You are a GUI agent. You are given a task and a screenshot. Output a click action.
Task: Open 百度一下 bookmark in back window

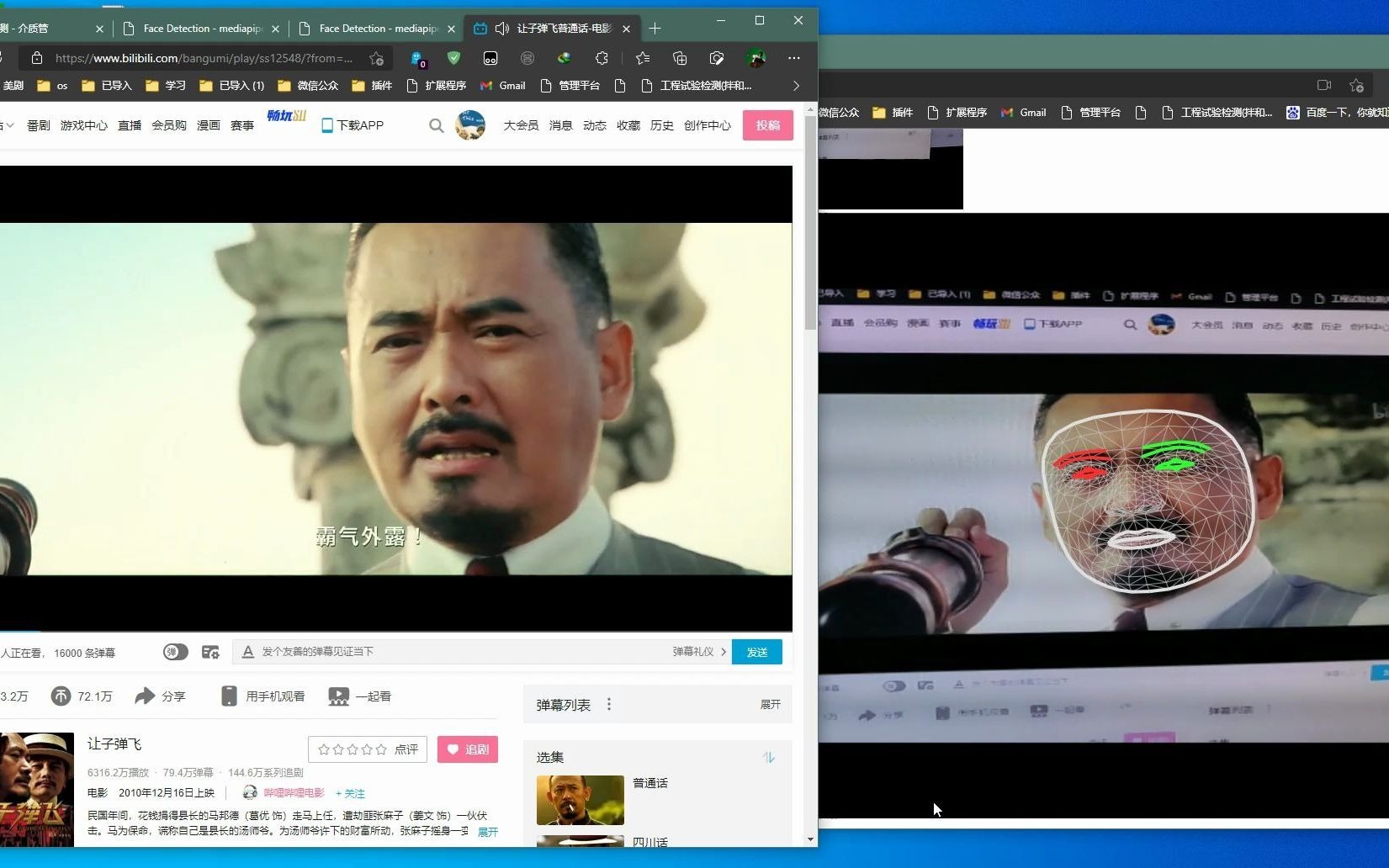(1338, 113)
